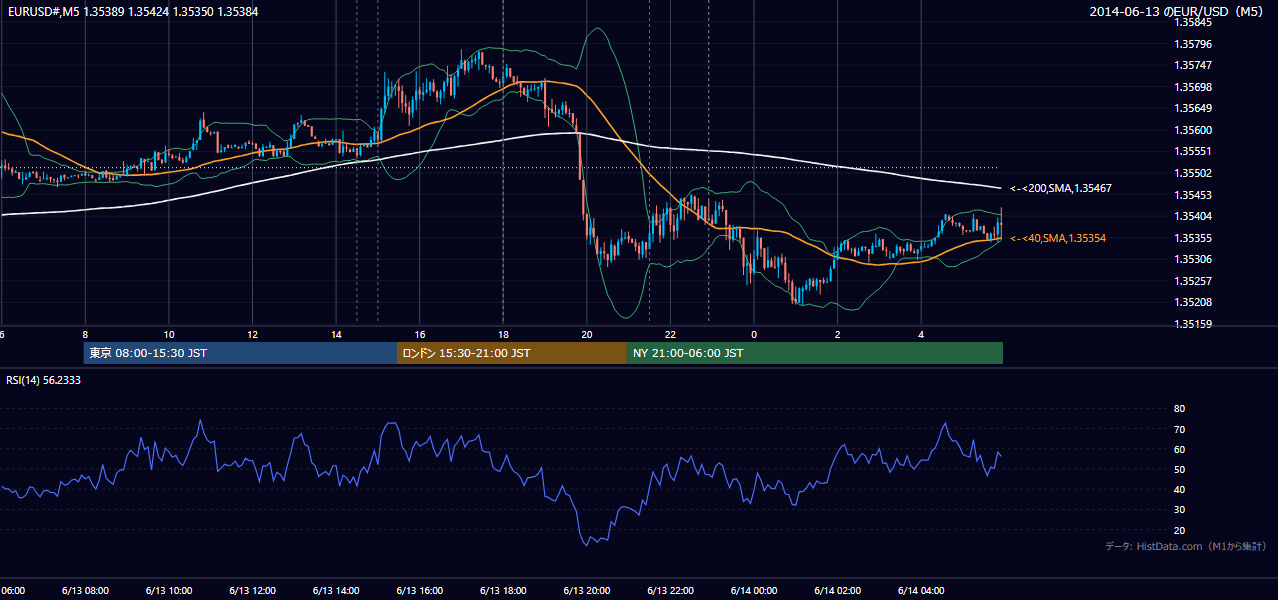The width and height of the screenshot is (1278, 600).
Task: Click RSI scale value 20
Action: (1179, 530)
